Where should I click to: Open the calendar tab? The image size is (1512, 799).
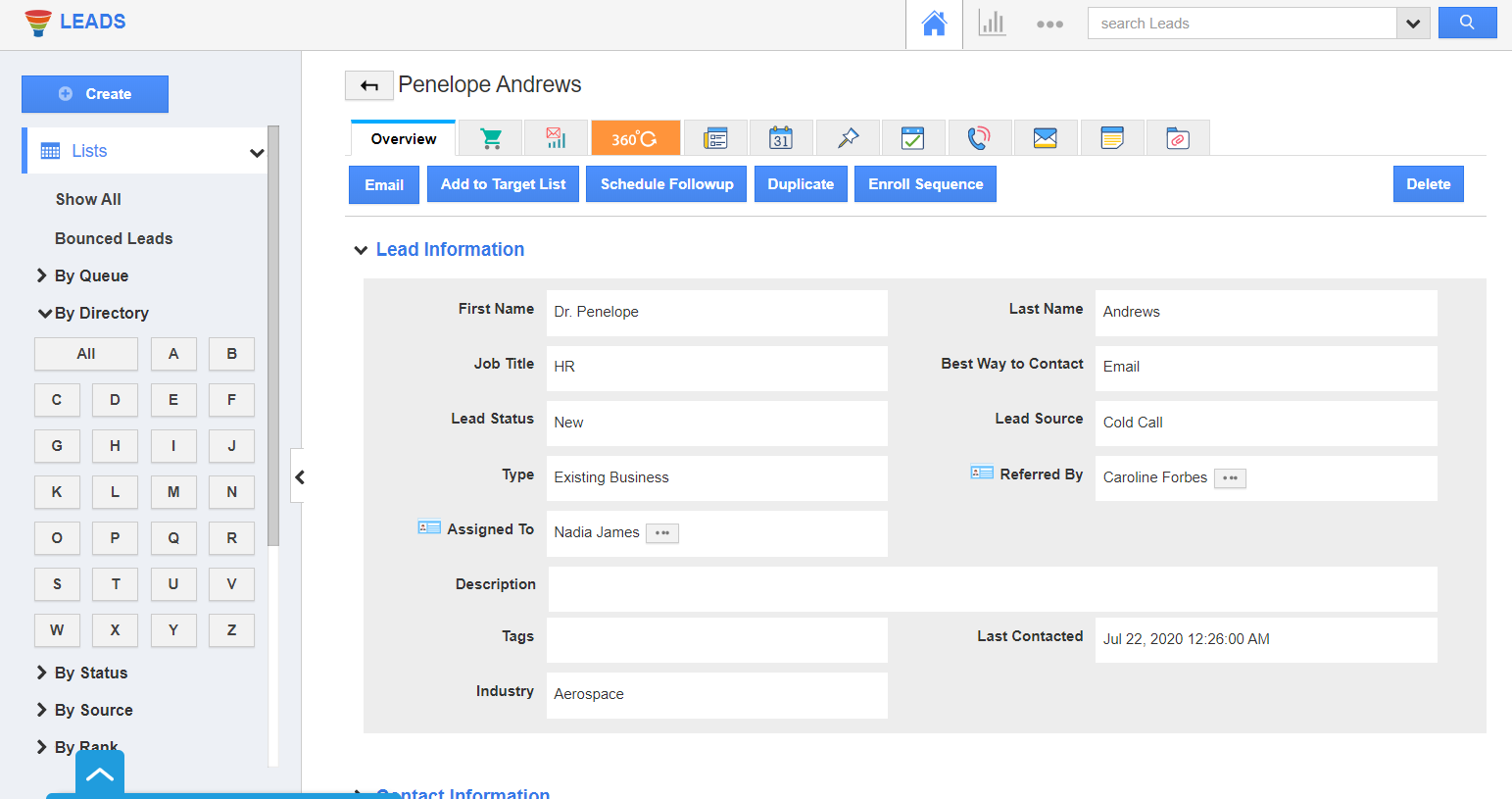point(781,138)
